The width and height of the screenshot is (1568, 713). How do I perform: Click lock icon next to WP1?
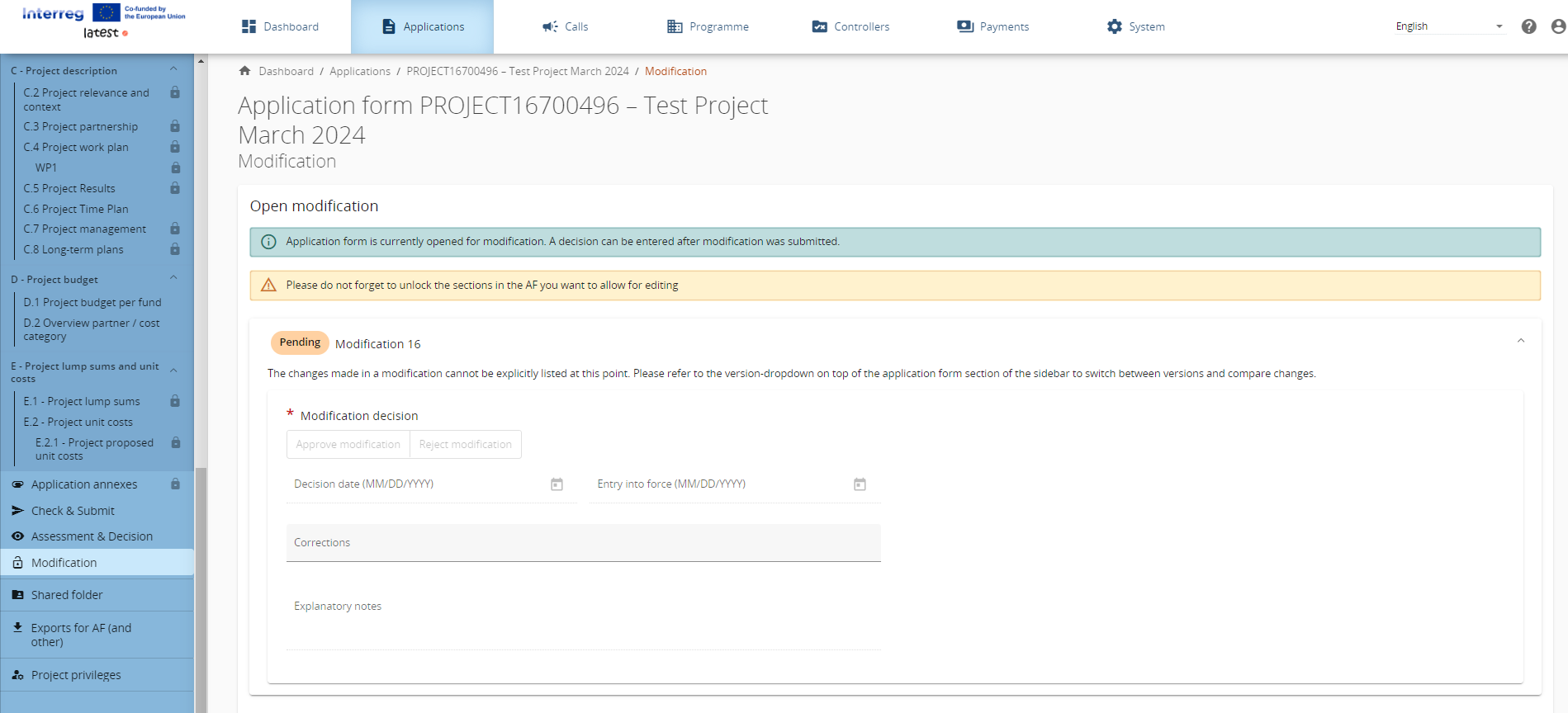175,168
